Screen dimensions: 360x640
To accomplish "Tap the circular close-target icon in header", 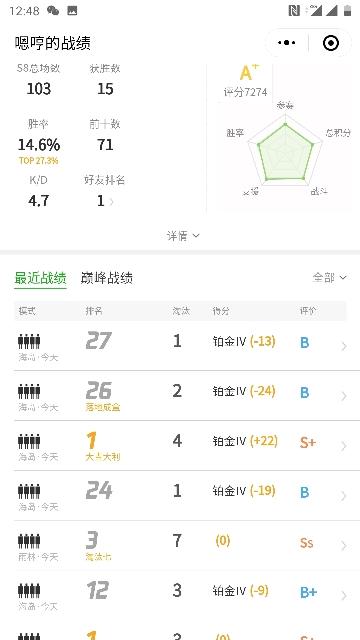I will (x=331, y=43).
